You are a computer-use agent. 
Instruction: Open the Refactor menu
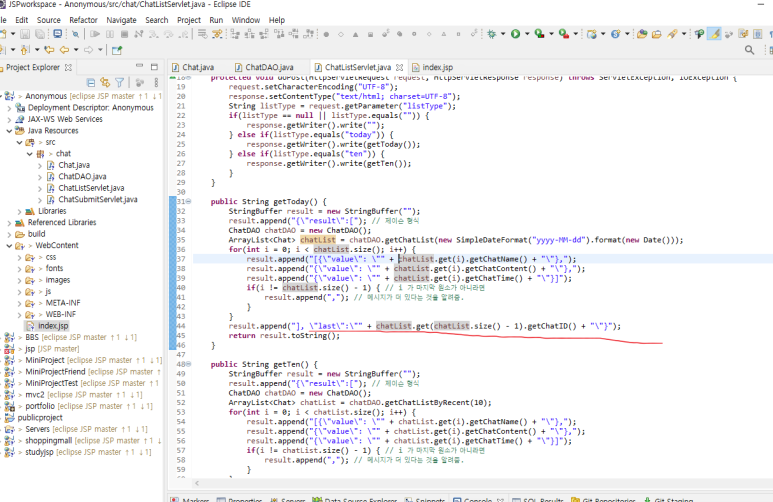[83, 20]
